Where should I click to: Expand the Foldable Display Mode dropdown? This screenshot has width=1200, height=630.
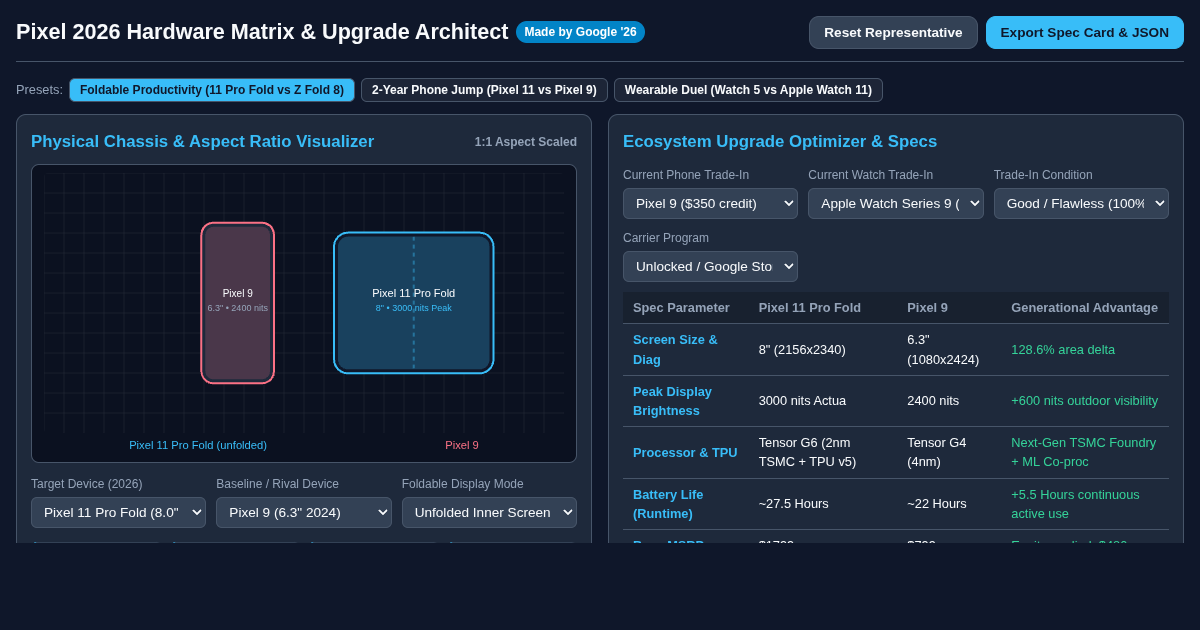[489, 512]
